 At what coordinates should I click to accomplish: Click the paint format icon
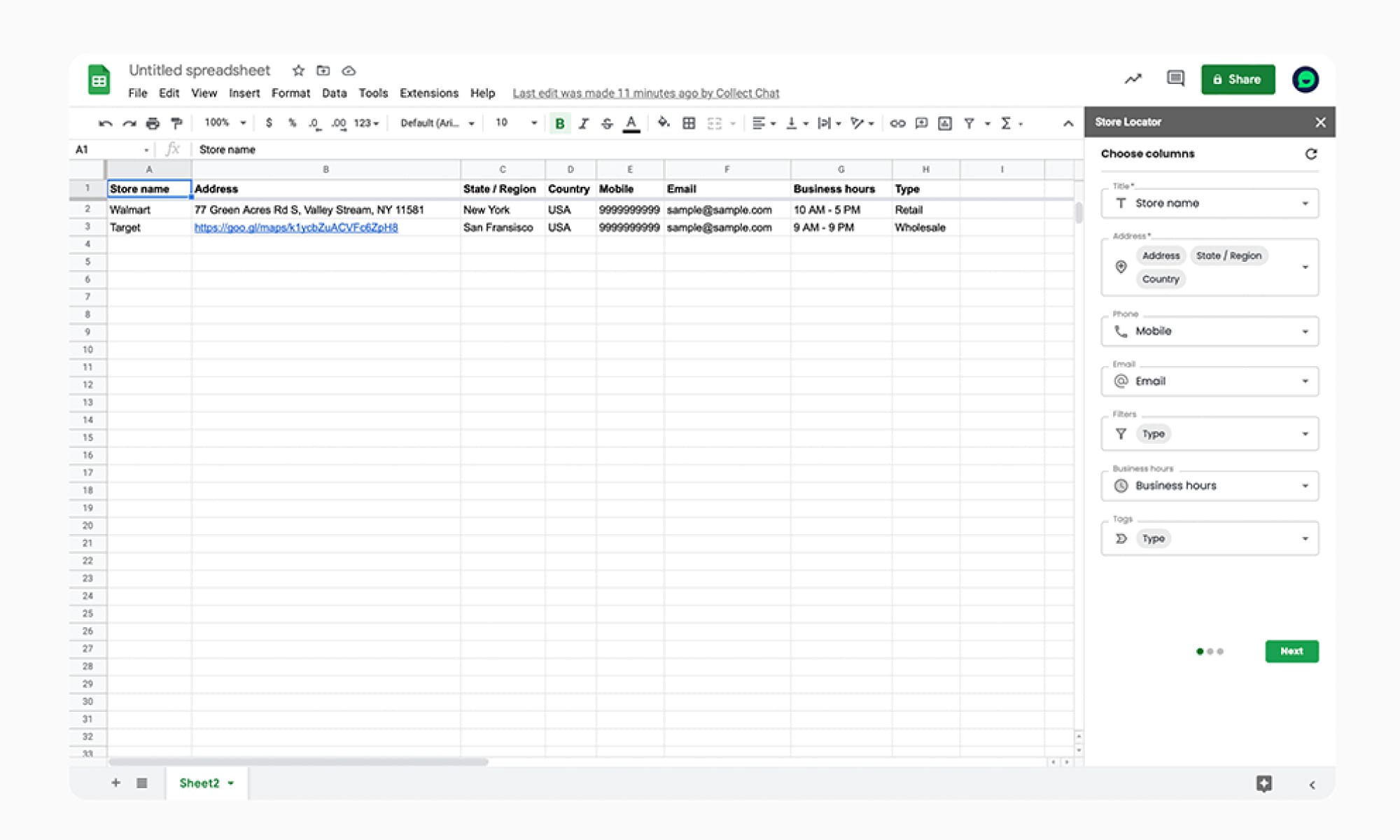[x=176, y=123]
